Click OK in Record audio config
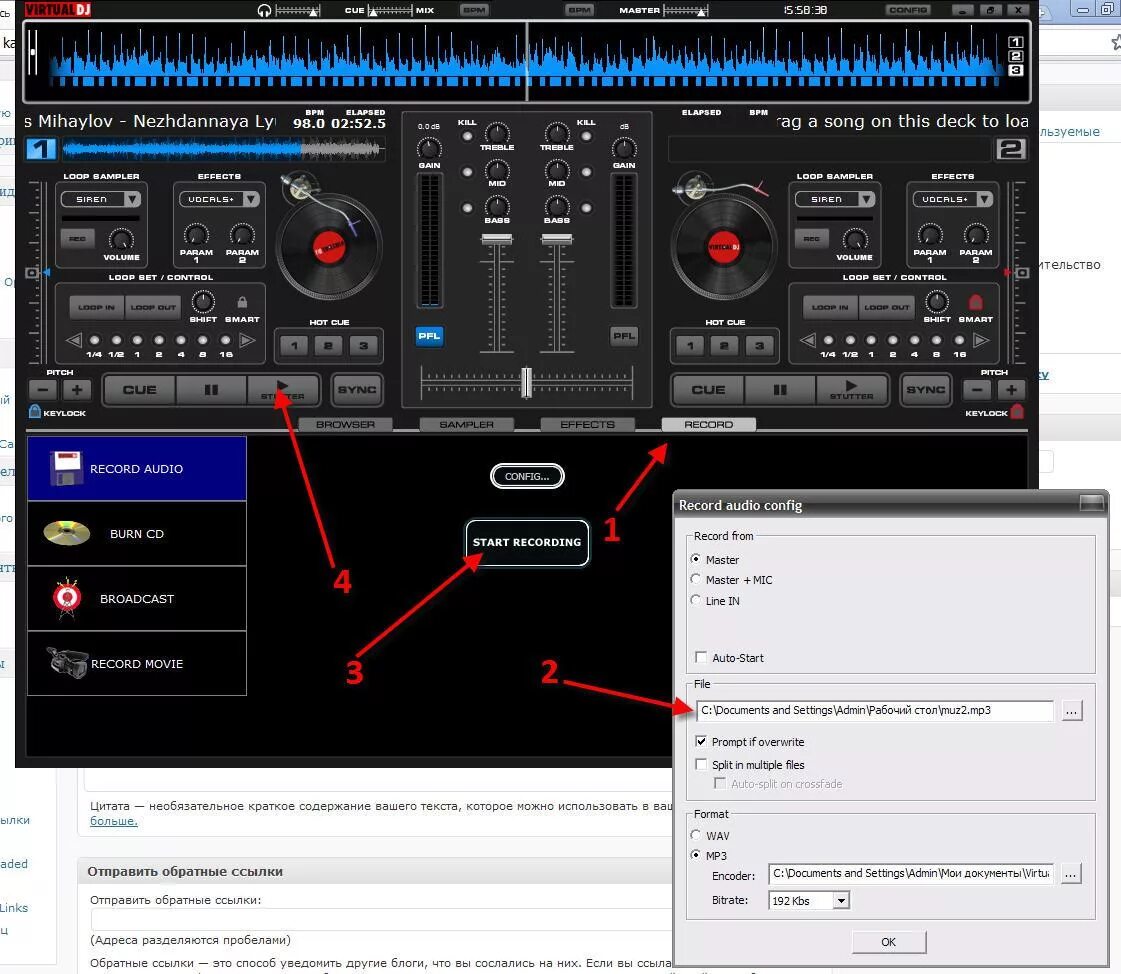 point(889,942)
